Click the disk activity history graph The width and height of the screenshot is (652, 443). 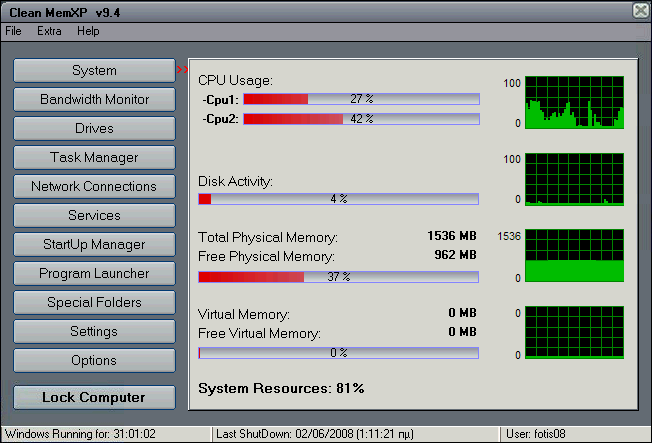[x=574, y=179]
